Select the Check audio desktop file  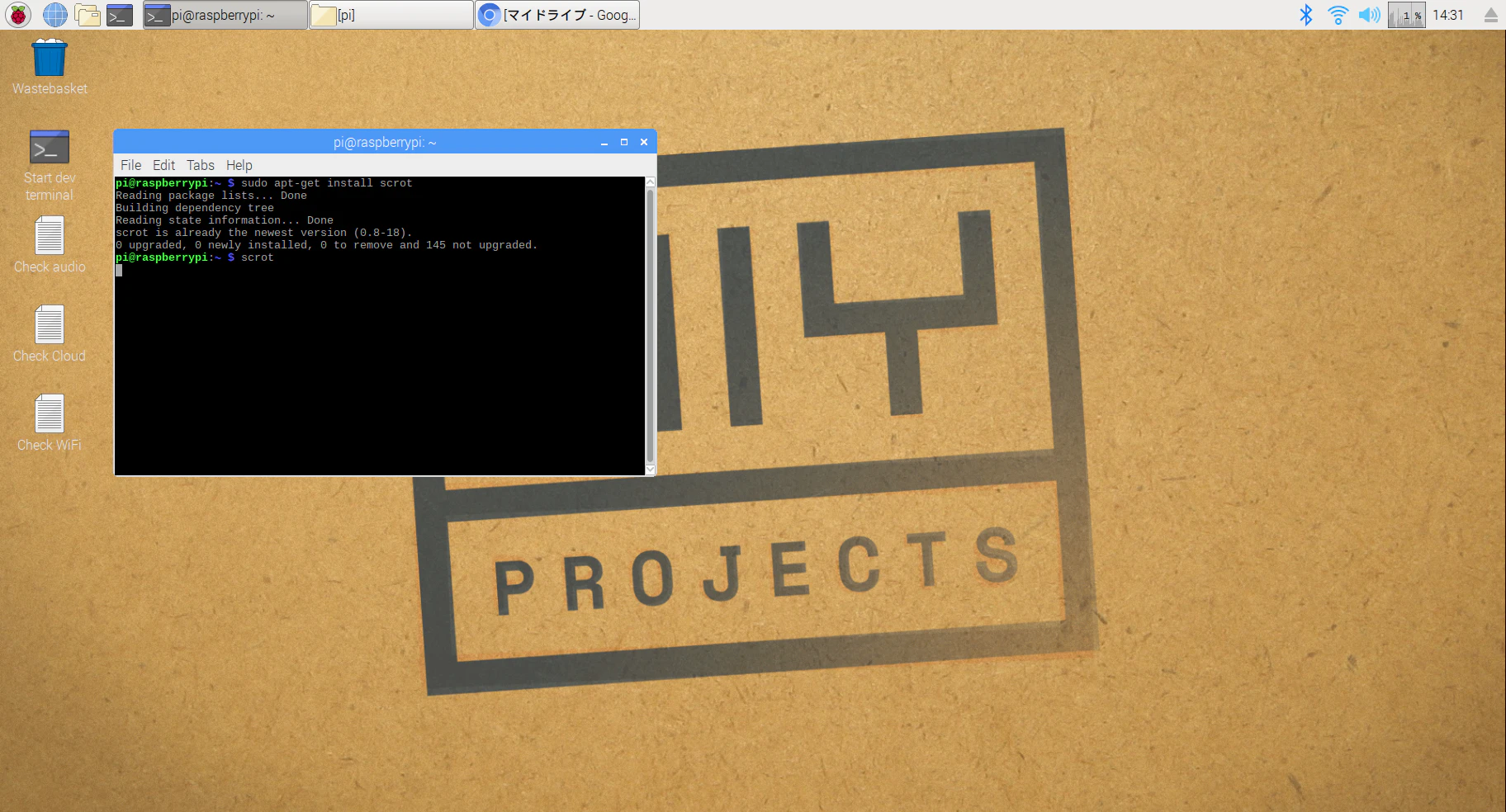50,245
